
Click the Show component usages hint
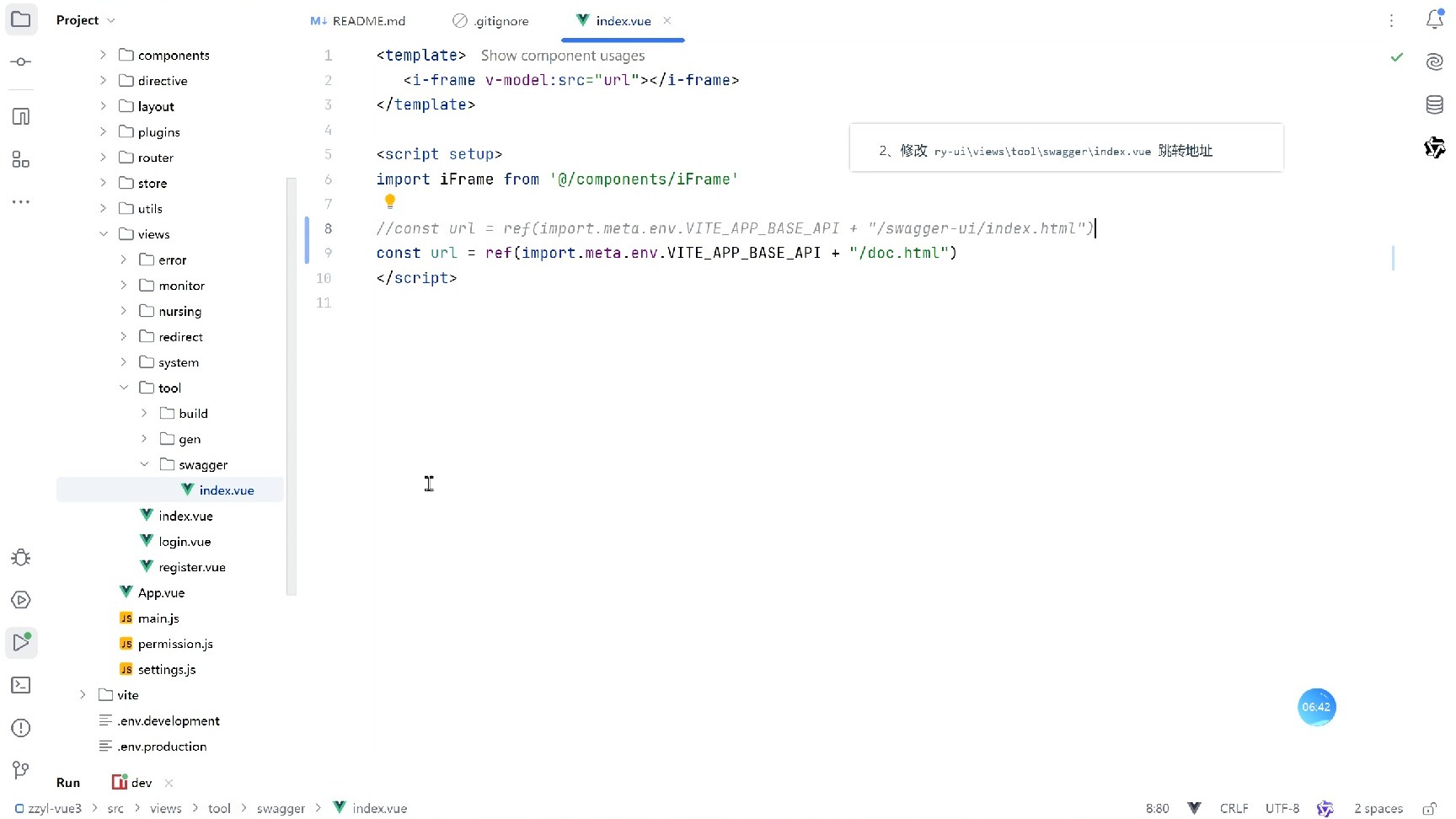coord(563,56)
